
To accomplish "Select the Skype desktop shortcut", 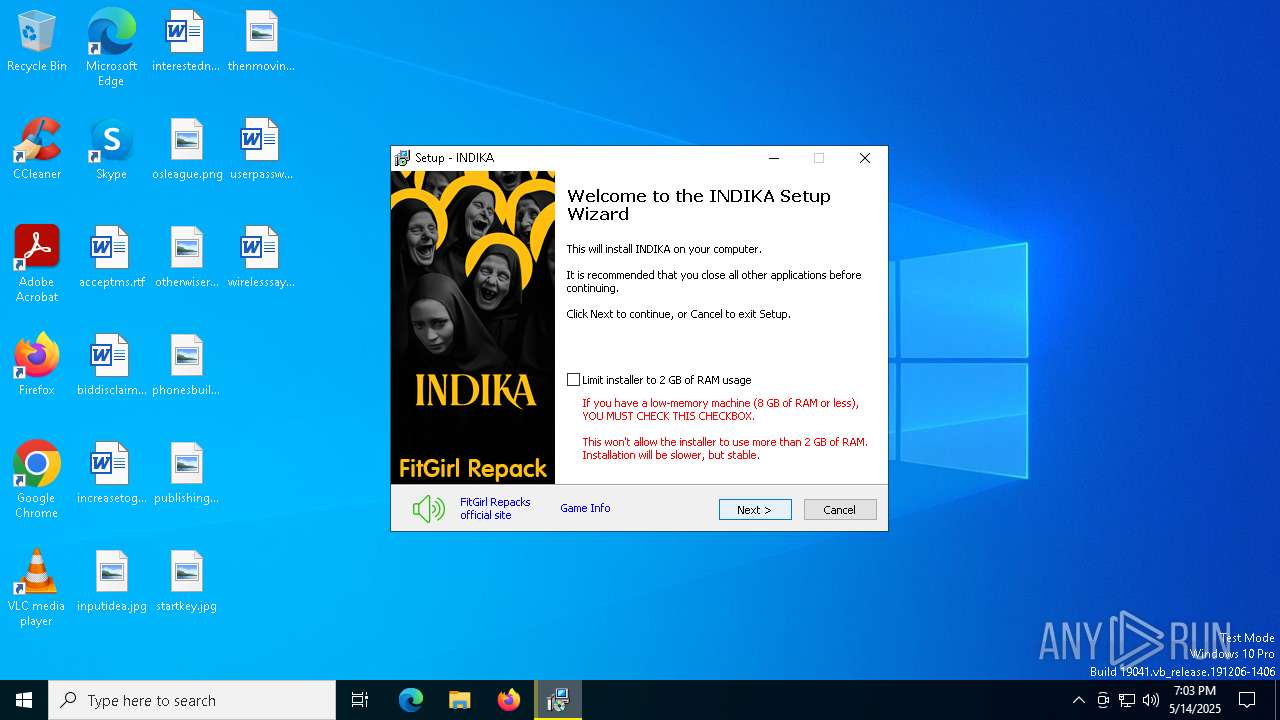I will point(111,150).
